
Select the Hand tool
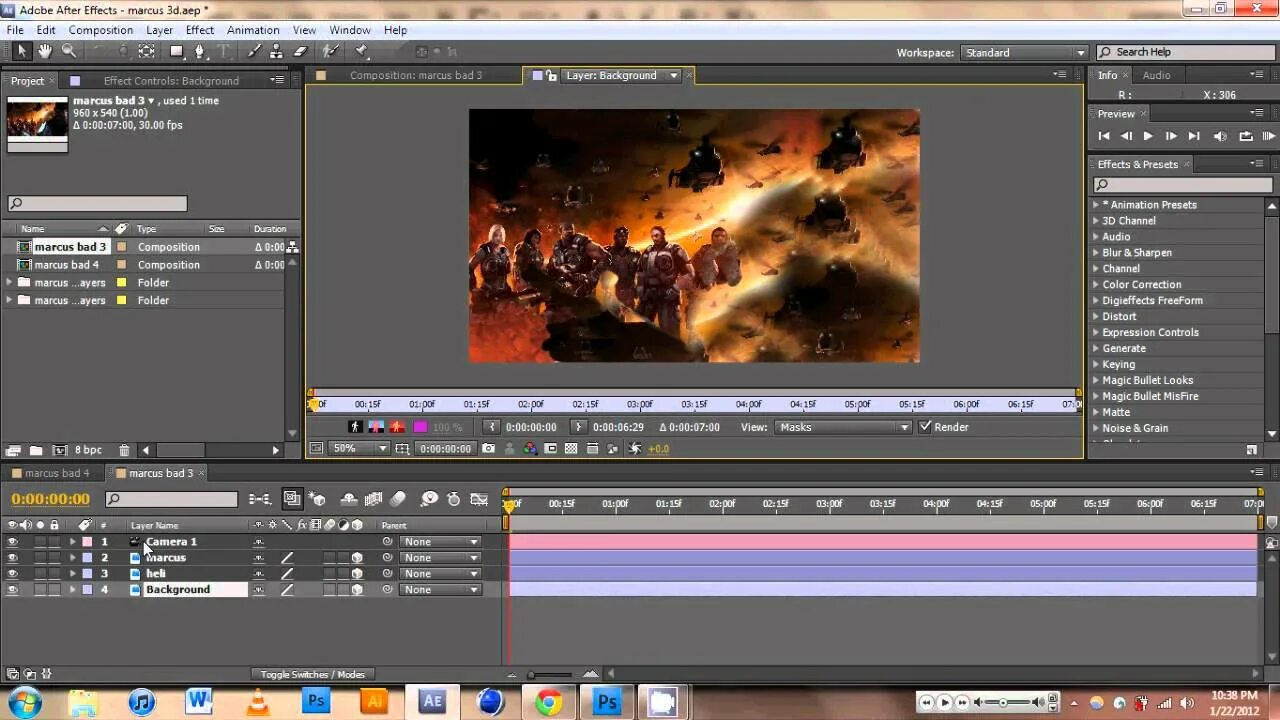[x=45, y=51]
